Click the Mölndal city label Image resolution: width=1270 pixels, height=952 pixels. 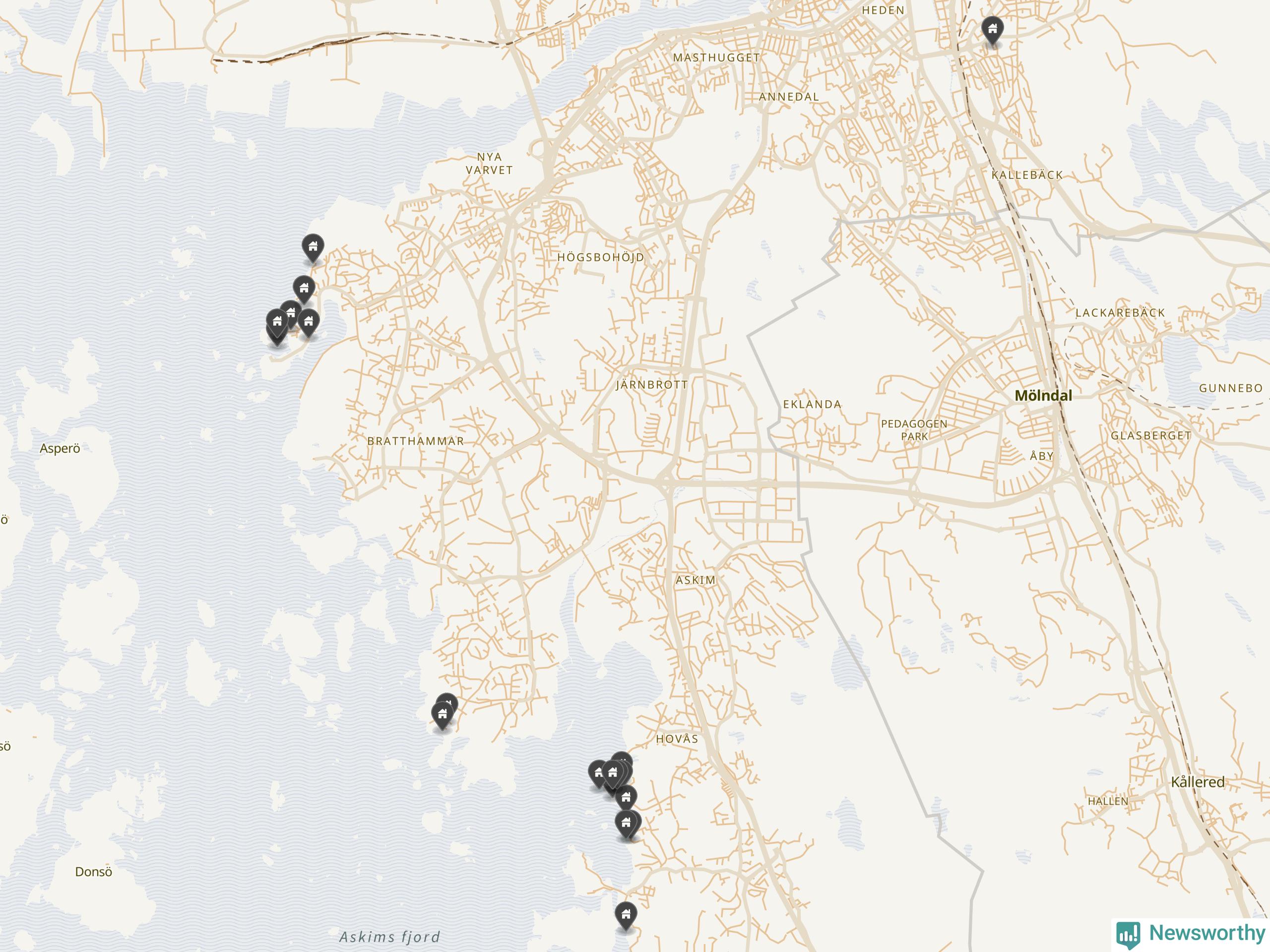[1043, 395]
